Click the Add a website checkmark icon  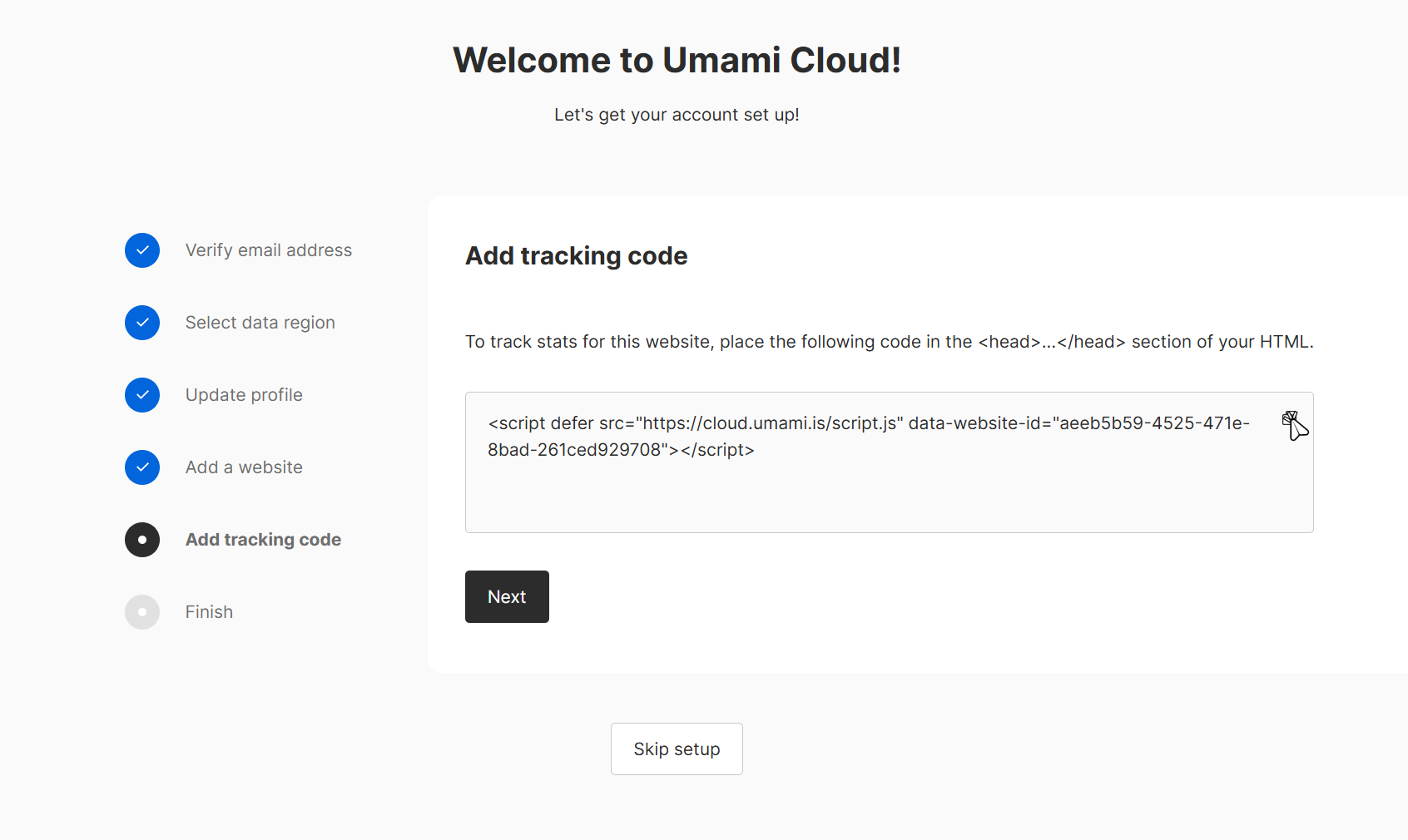(x=142, y=467)
